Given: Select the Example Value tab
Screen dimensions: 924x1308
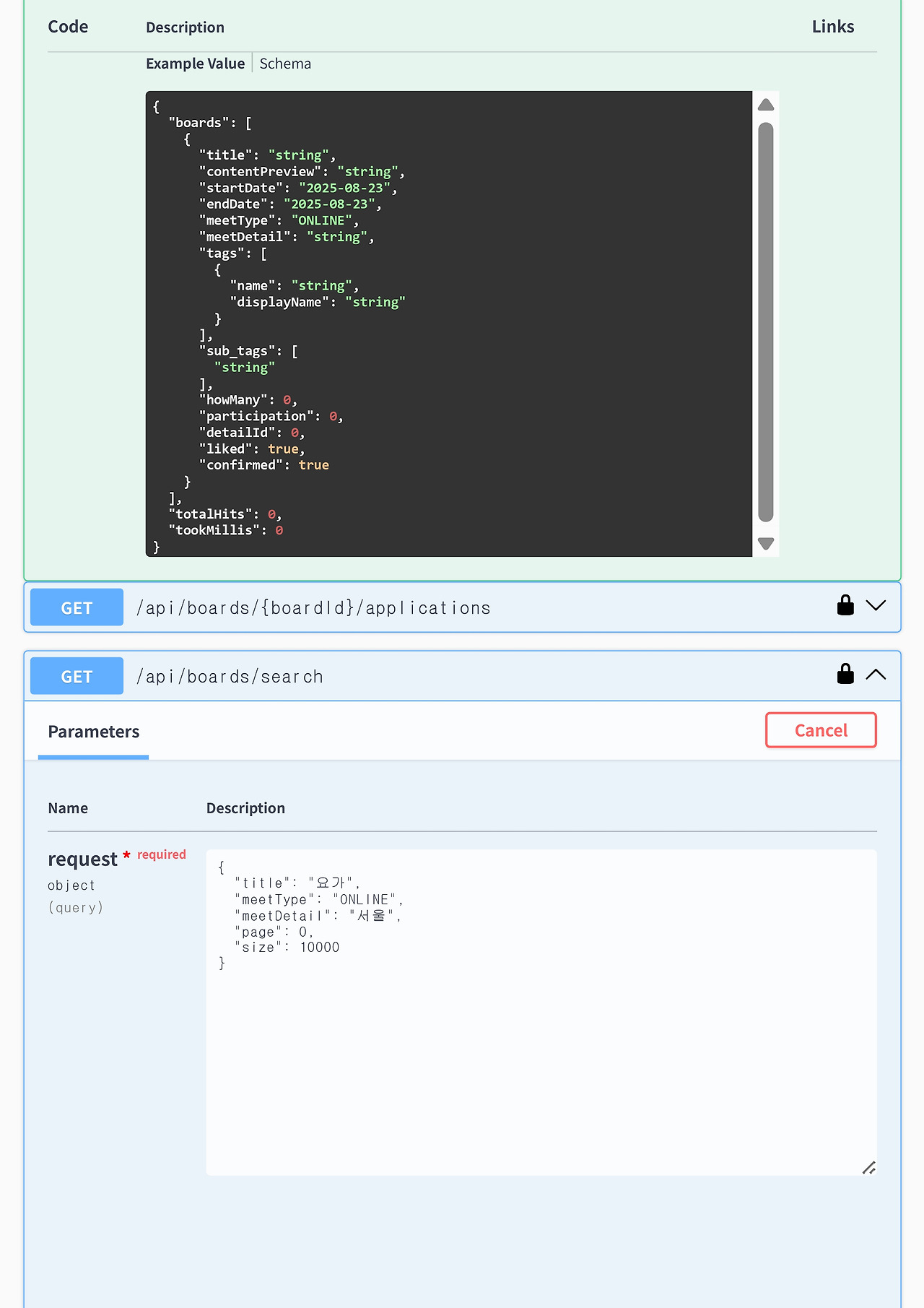Looking at the screenshot, I should point(195,64).
